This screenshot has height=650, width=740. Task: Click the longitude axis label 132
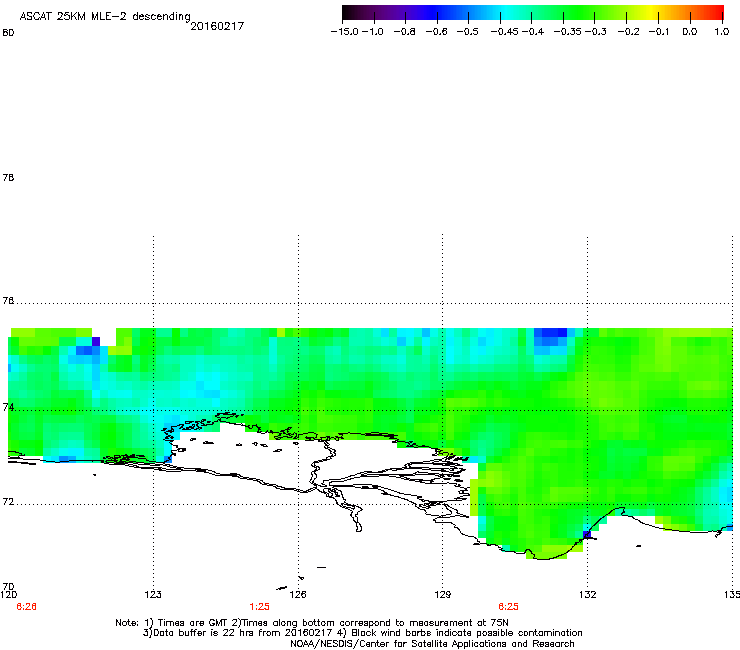coord(588,594)
